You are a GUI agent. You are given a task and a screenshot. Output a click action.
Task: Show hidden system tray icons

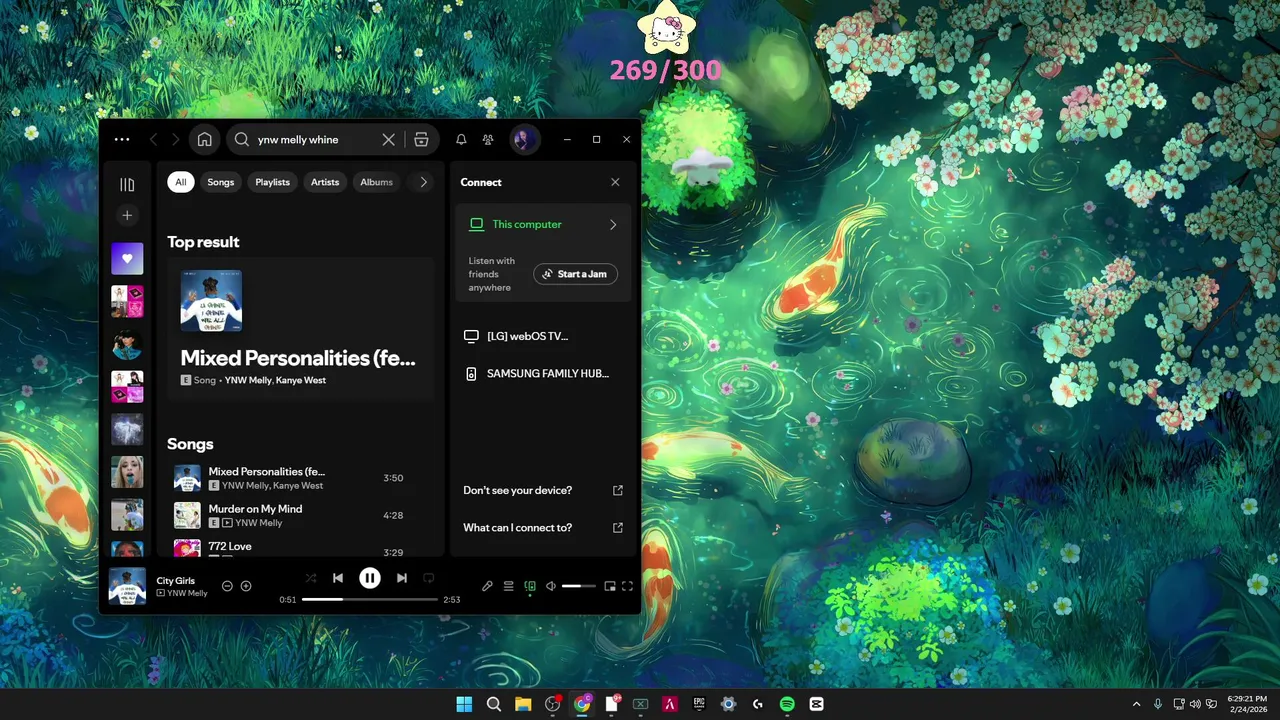(1136, 704)
